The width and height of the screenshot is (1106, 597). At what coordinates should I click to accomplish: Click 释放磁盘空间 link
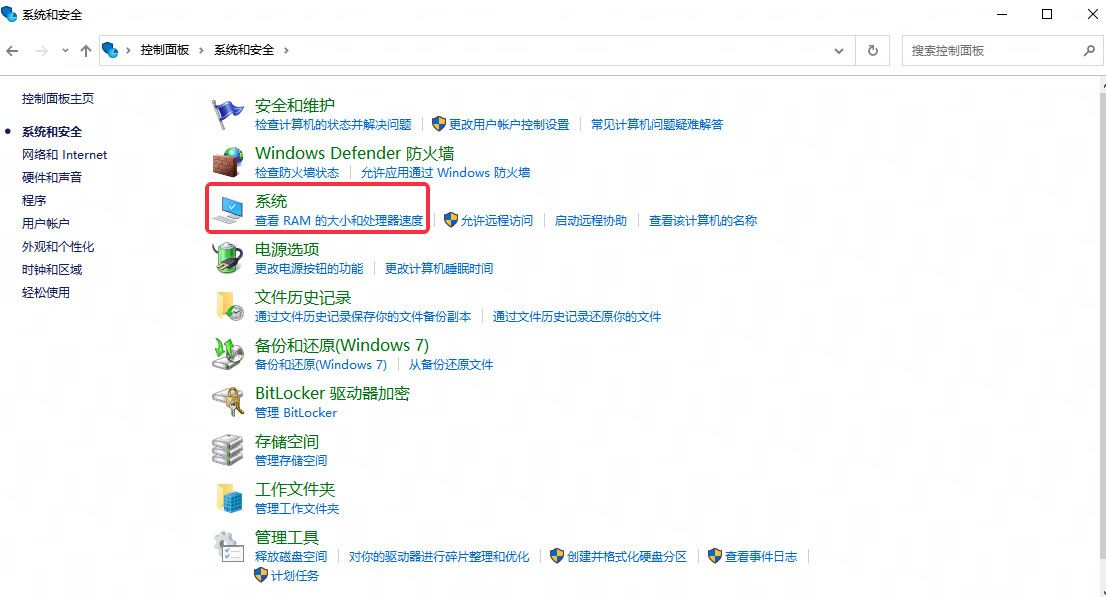[x=291, y=556]
